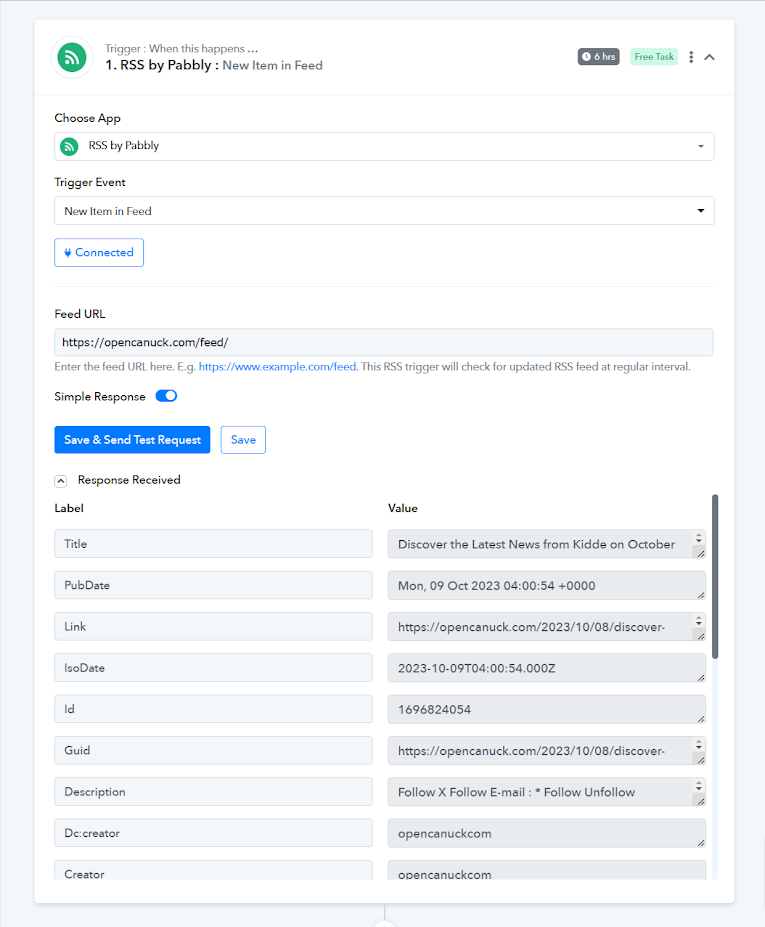Click the Id value 1696824054 field

coord(547,709)
